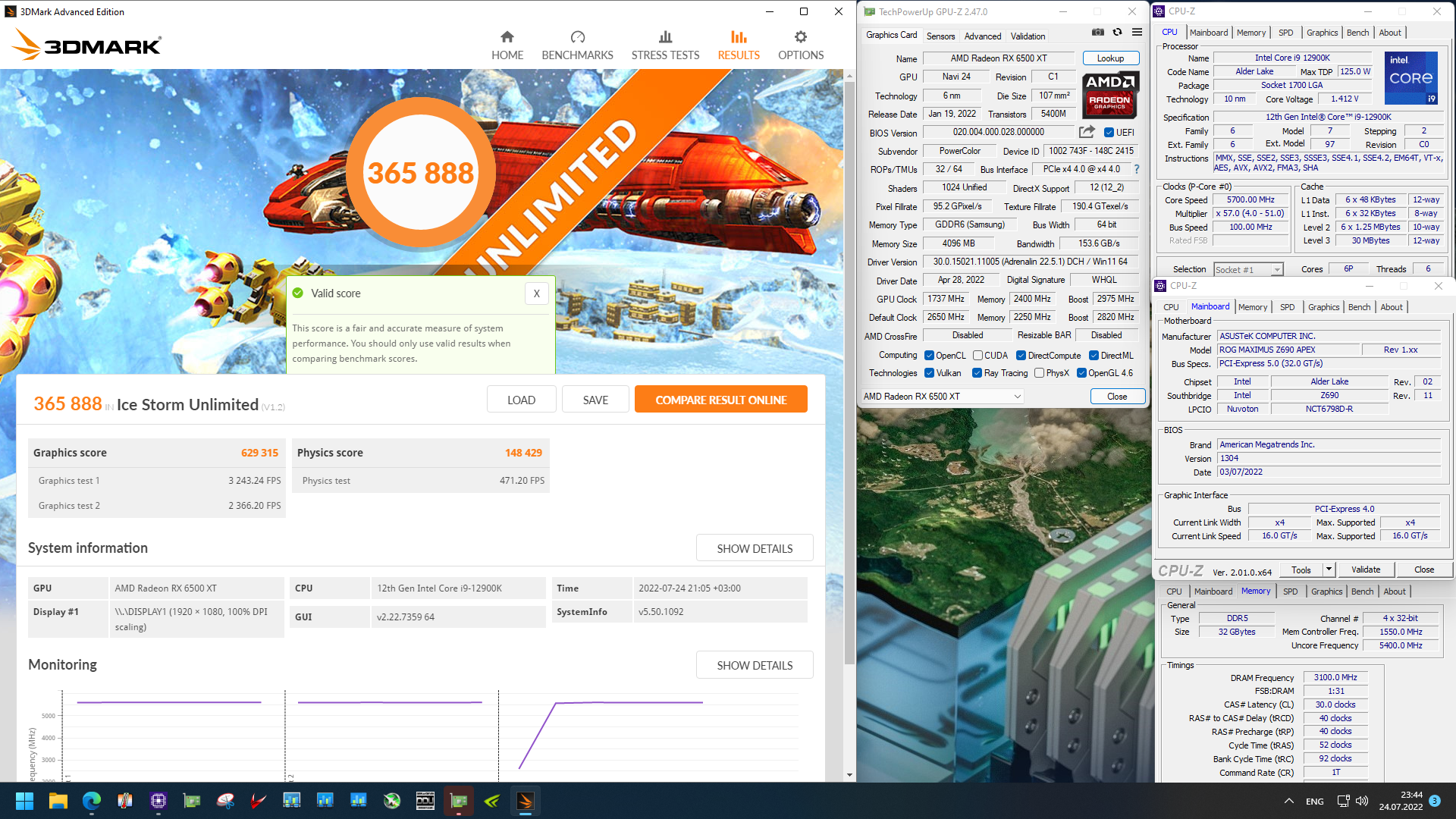The width and height of the screenshot is (1456, 819).
Task: Launch Microsoft Edge from the taskbar
Action: pyautogui.click(x=92, y=801)
